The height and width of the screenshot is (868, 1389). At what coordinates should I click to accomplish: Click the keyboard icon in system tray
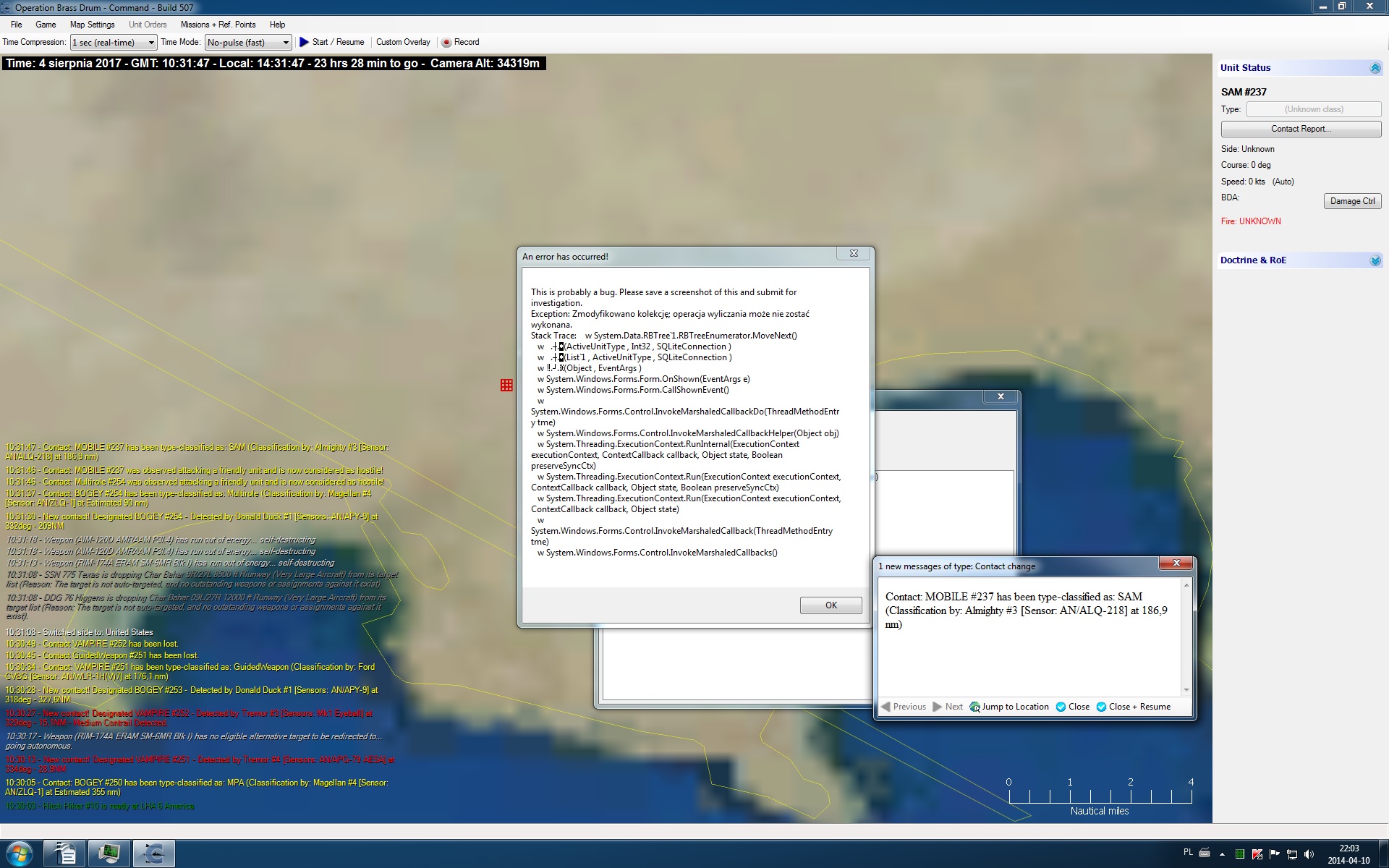1205,853
